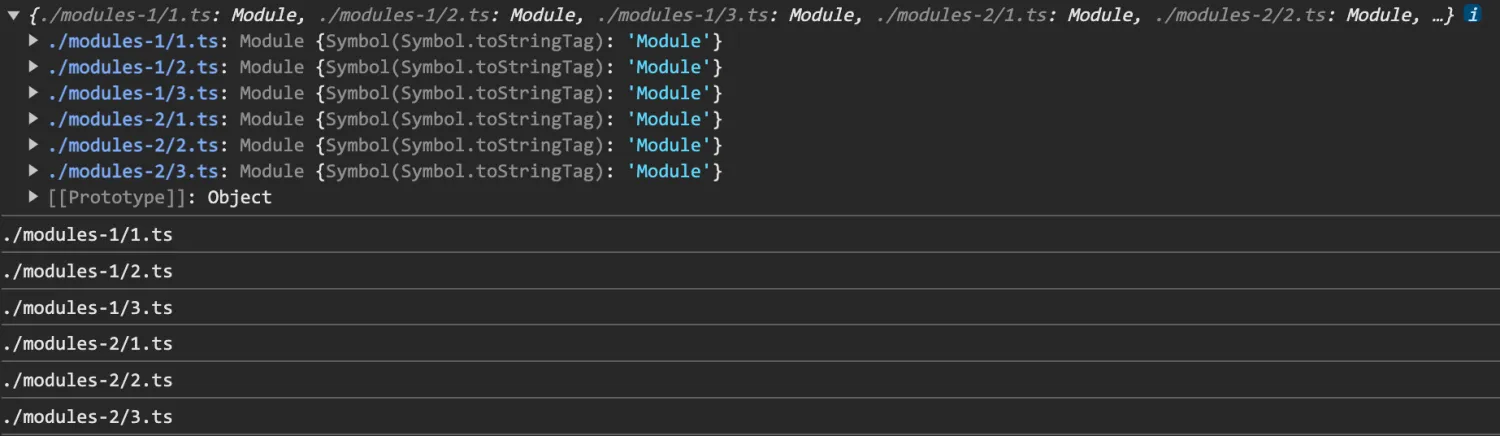Expand the ./modules-2/1.ts Module entry
1500x436 pixels.
point(34,119)
